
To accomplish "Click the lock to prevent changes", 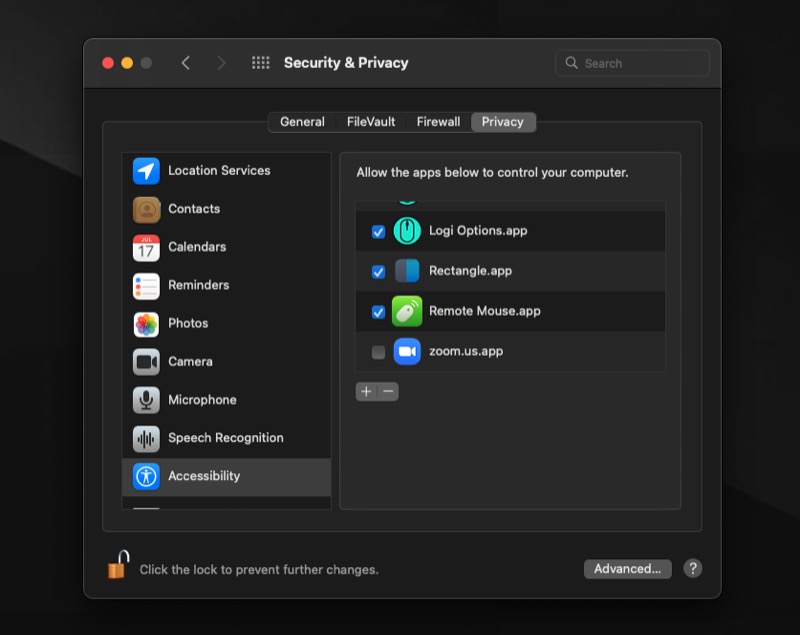I will point(118,566).
